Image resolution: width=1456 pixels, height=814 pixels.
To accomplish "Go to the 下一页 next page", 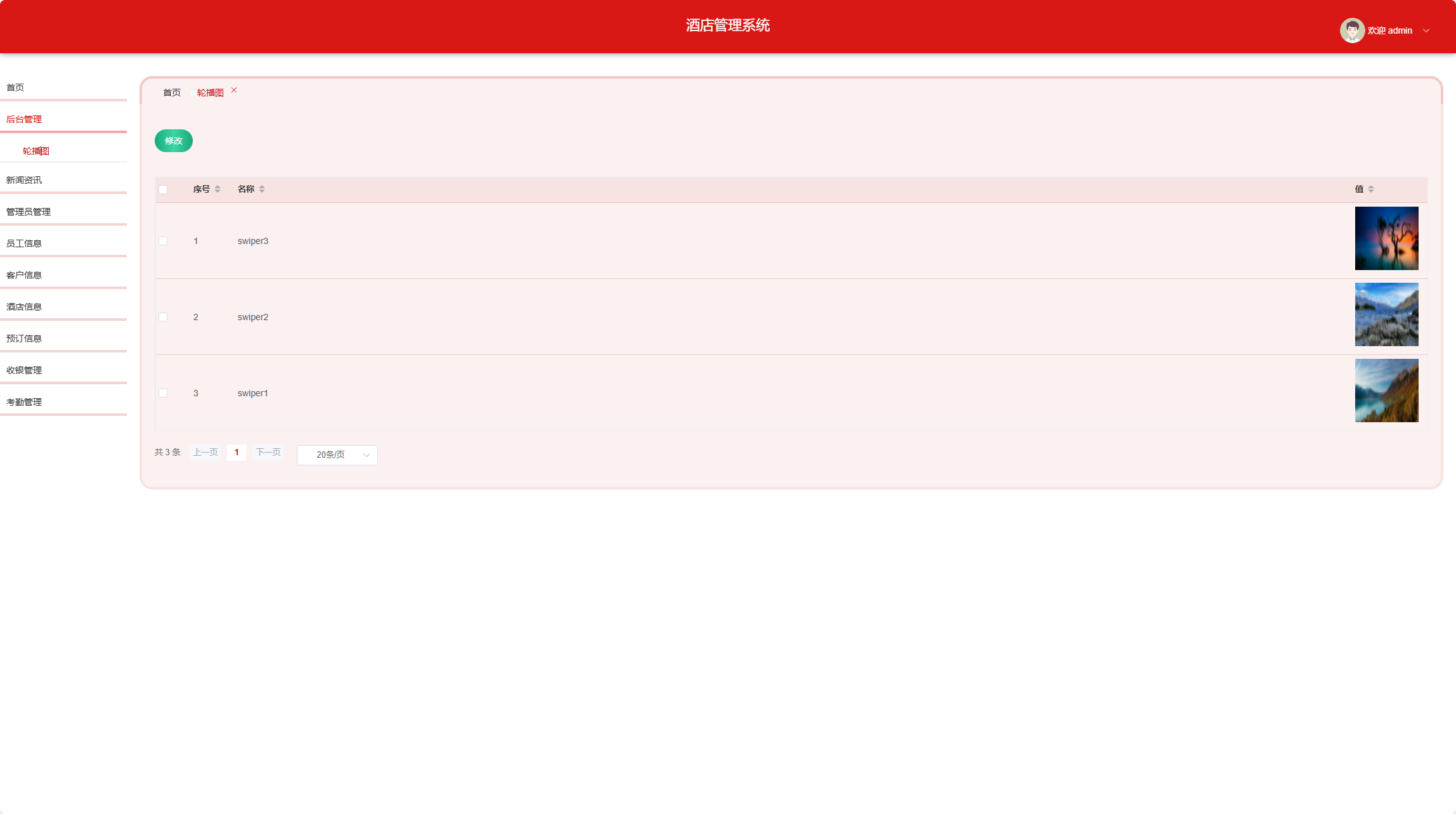I will [x=268, y=453].
